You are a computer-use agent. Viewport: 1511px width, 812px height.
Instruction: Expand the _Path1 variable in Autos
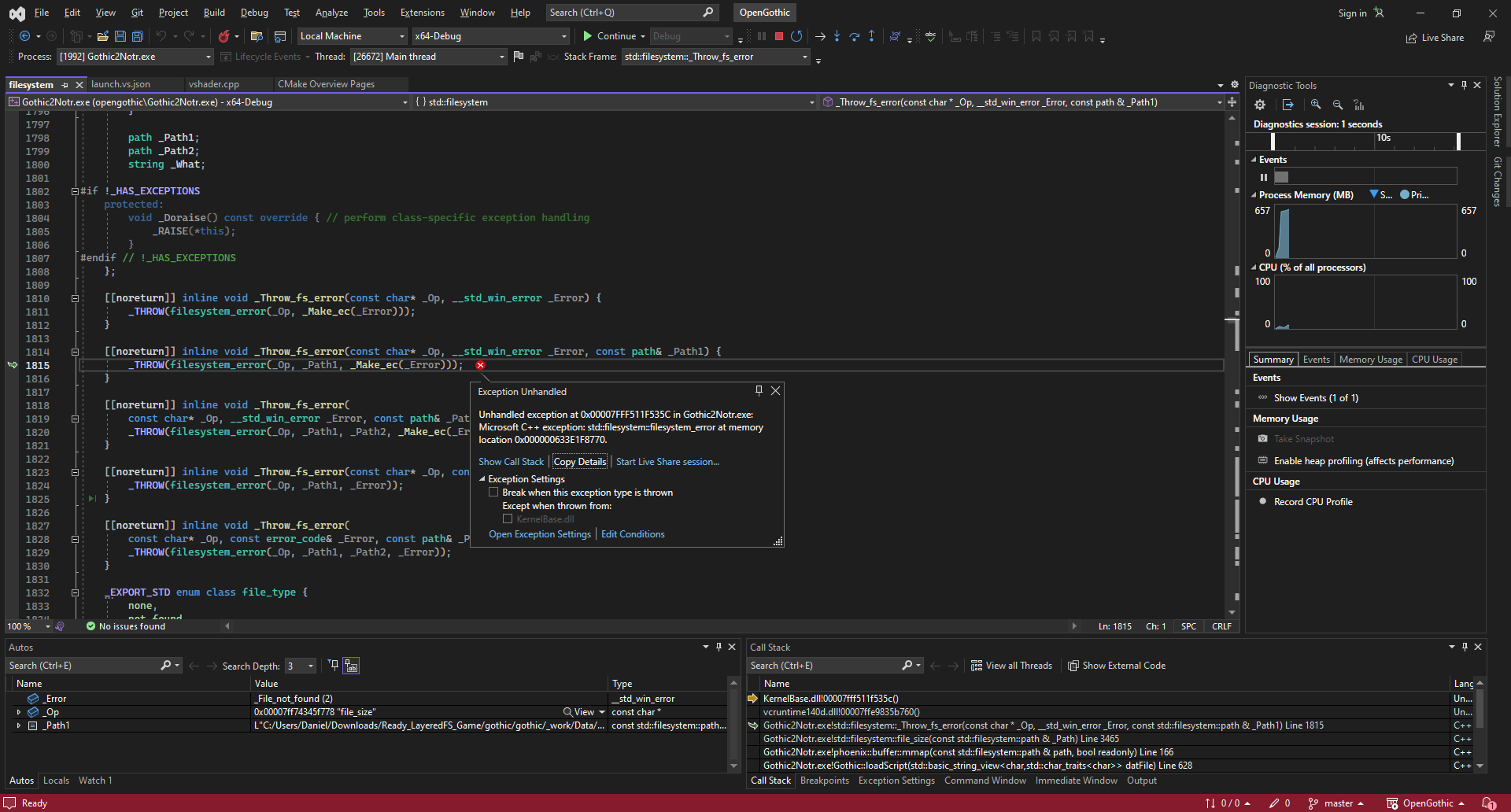coord(19,725)
